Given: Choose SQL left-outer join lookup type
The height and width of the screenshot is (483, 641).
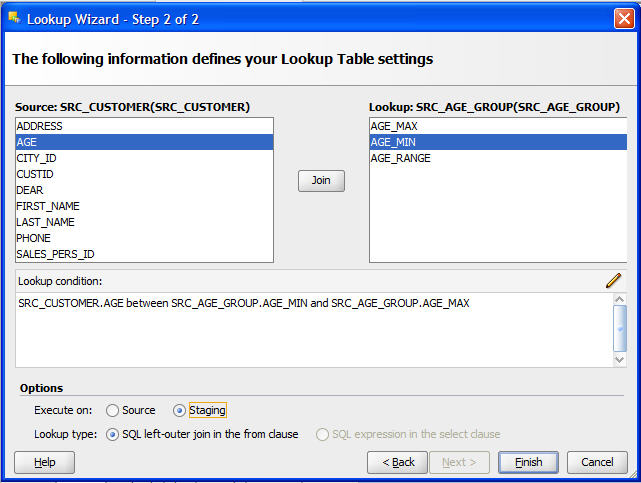Looking at the screenshot, I should (x=112, y=434).
